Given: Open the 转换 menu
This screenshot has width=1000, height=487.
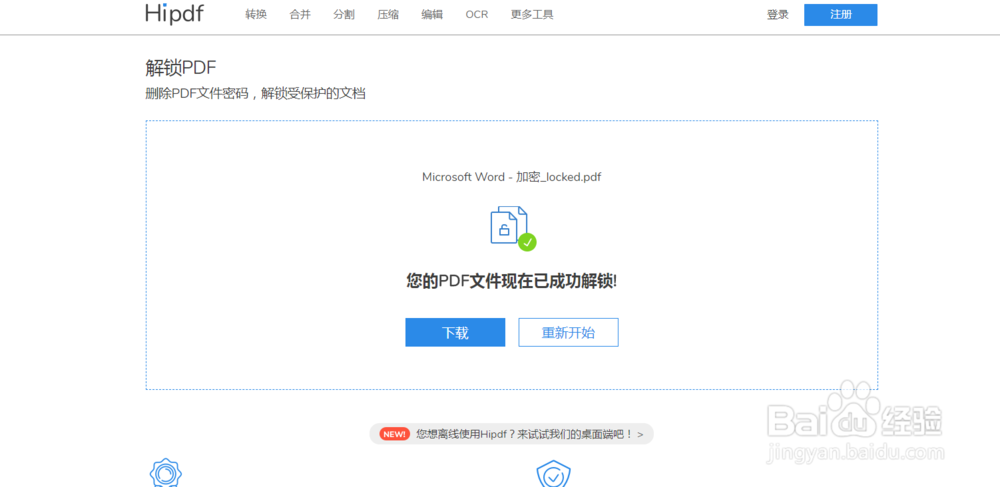Looking at the screenshot, I should [x=256, y=14].
